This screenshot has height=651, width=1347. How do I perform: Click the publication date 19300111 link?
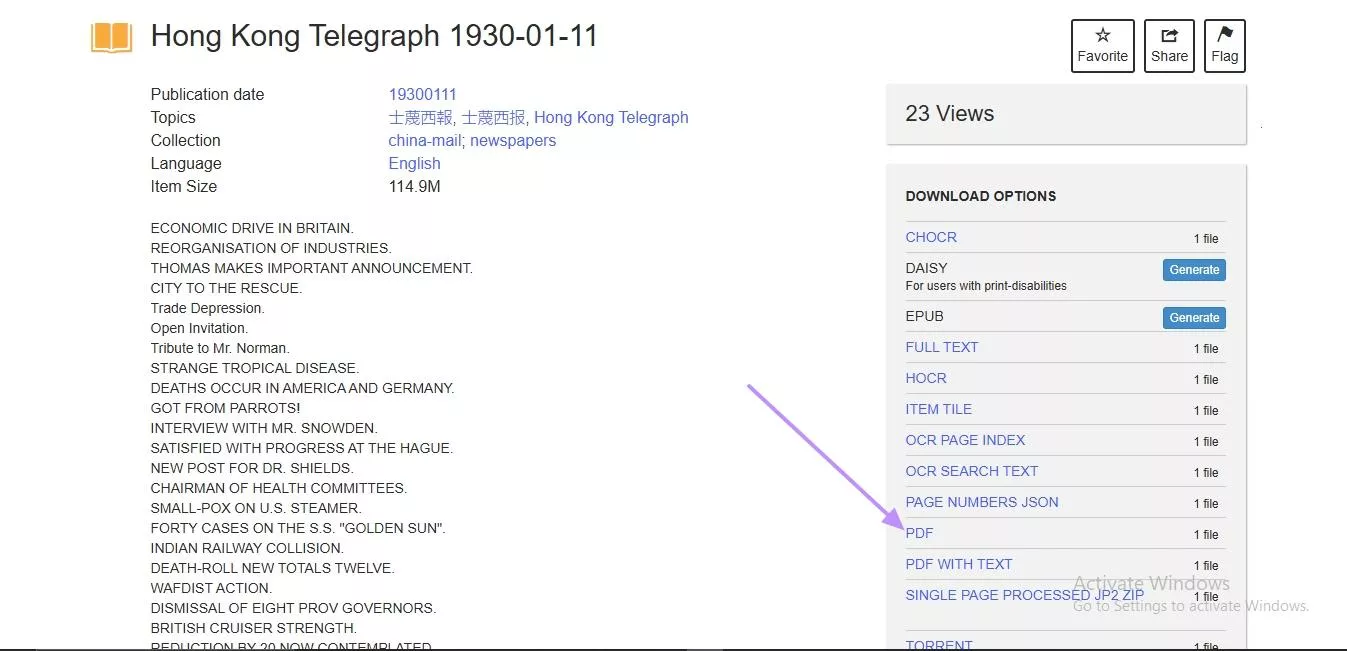click(x=422, y=94)
